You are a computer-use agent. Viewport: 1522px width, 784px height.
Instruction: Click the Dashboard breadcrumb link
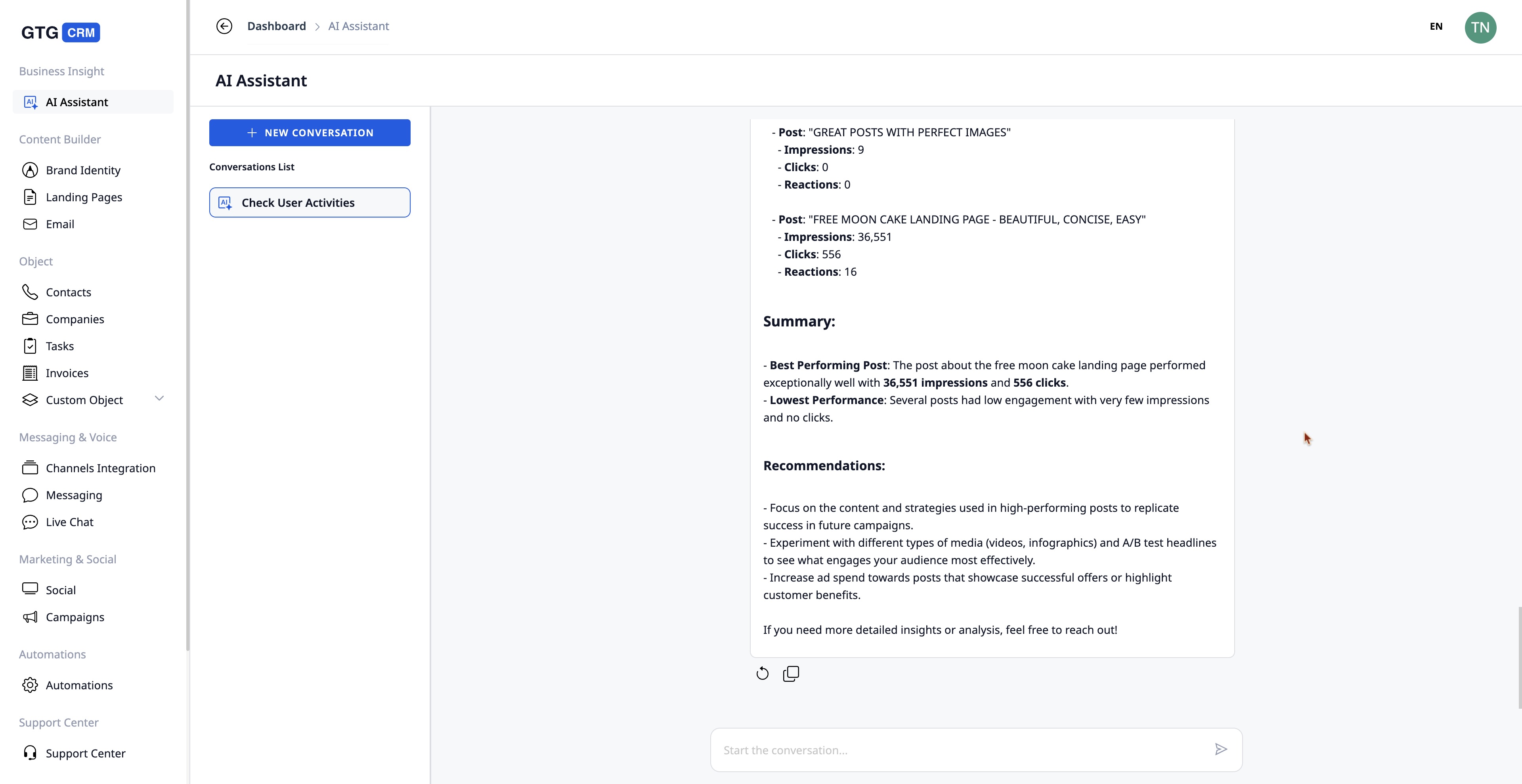point(277,26)
